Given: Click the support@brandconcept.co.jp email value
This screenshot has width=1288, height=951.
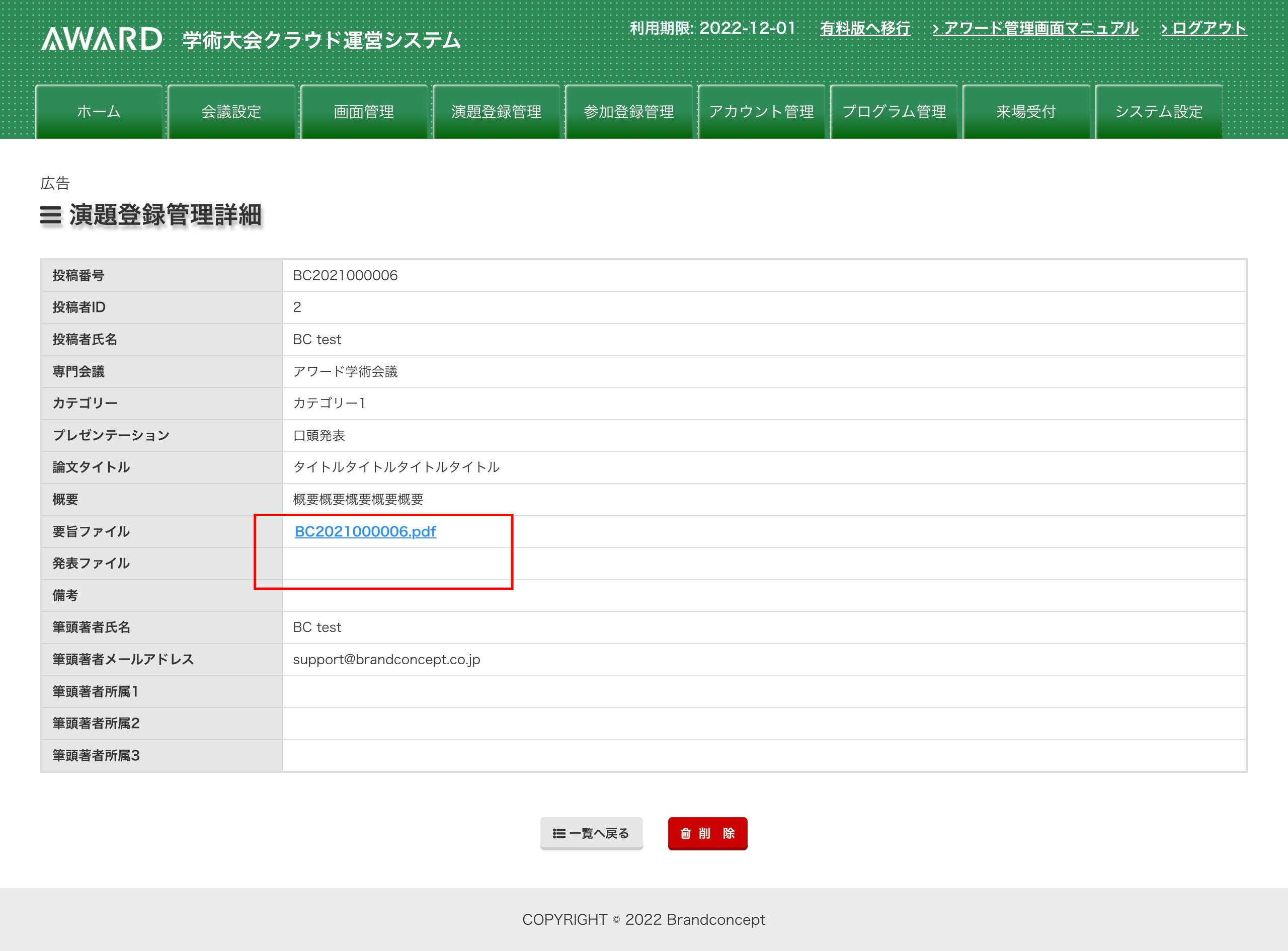Looking at the screenshot, I should coord(387,659).
